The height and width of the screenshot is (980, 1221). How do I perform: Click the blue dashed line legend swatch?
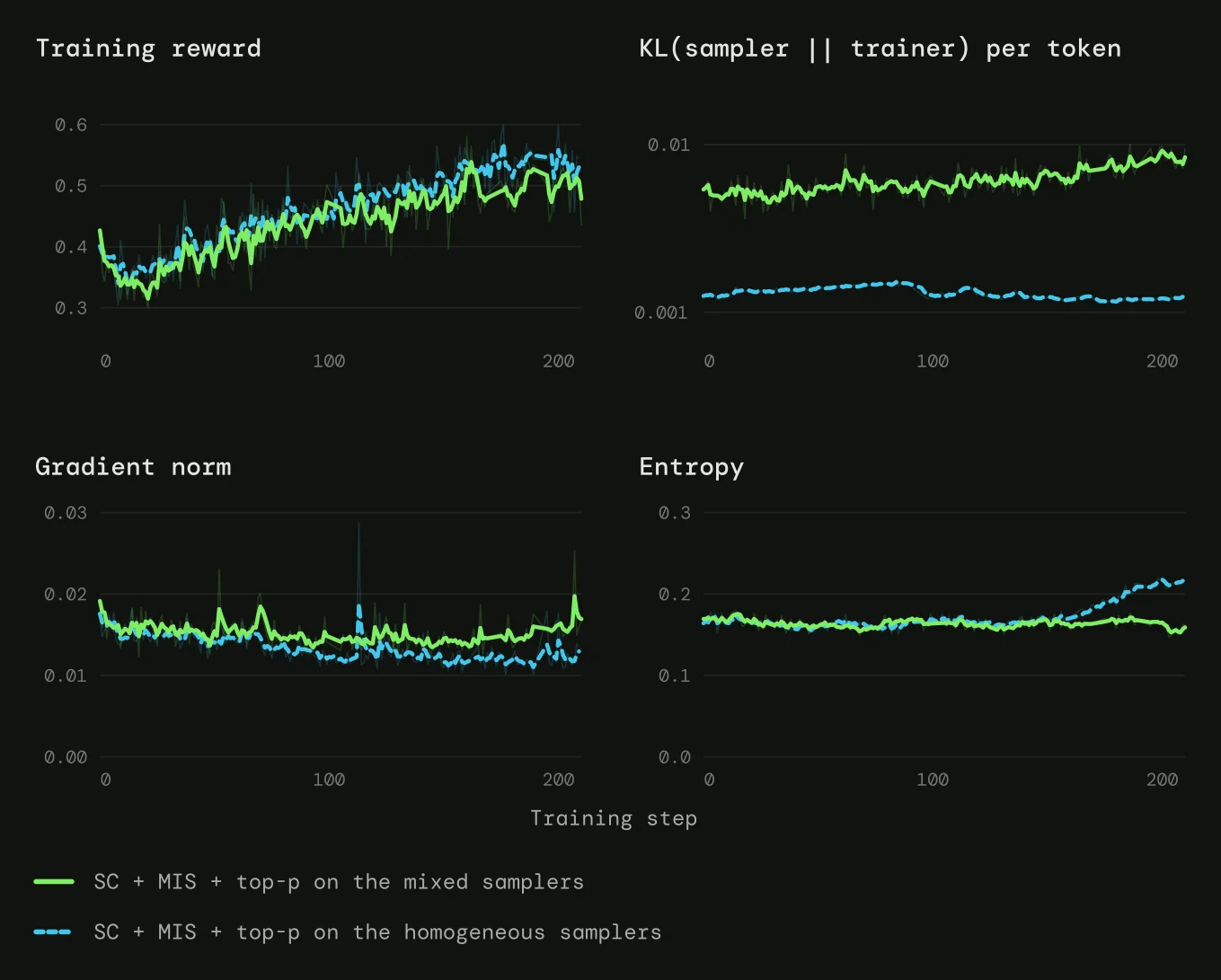[x=53, y=932]
